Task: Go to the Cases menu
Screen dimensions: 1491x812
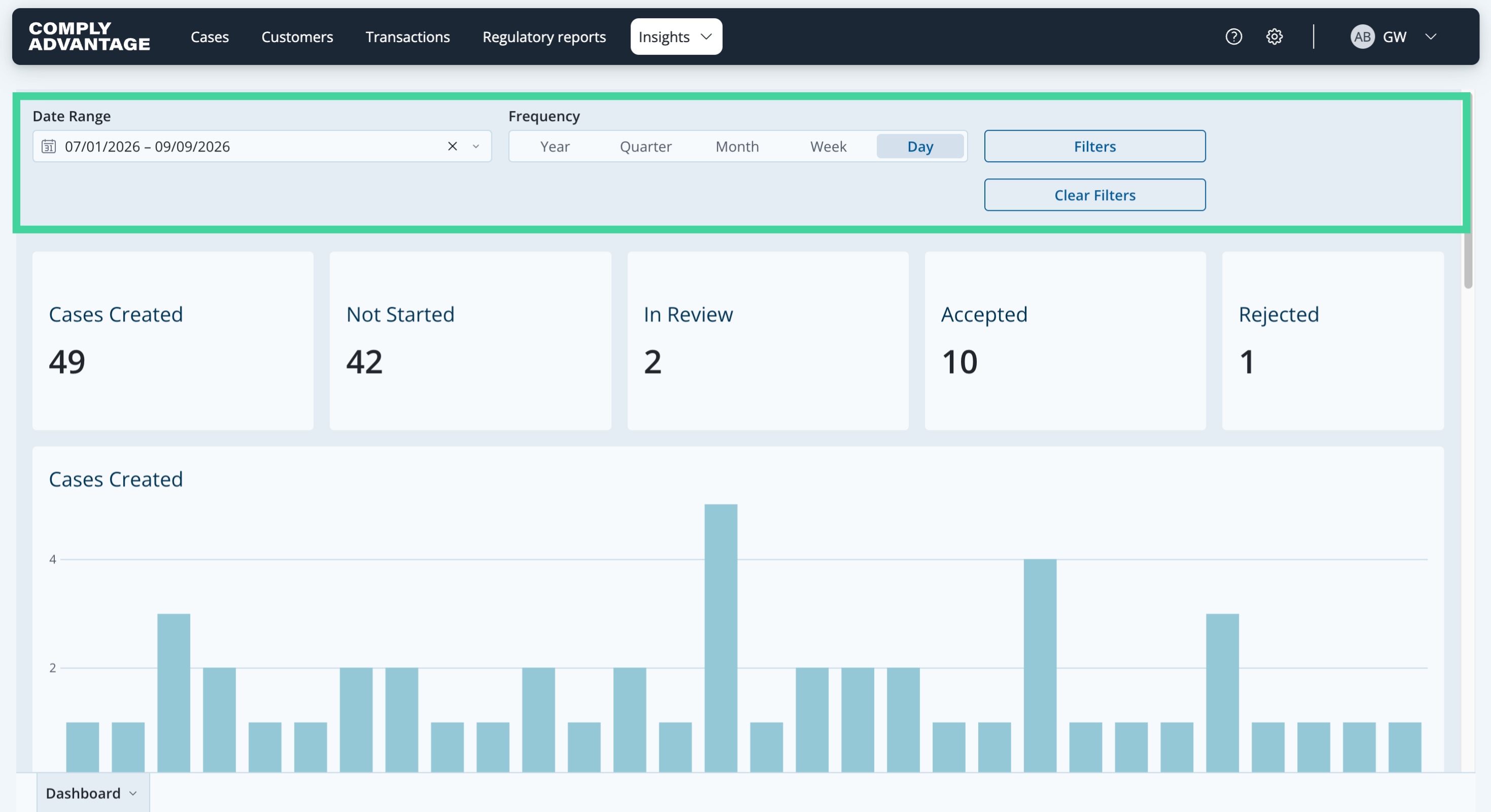Action: point(209,37)
